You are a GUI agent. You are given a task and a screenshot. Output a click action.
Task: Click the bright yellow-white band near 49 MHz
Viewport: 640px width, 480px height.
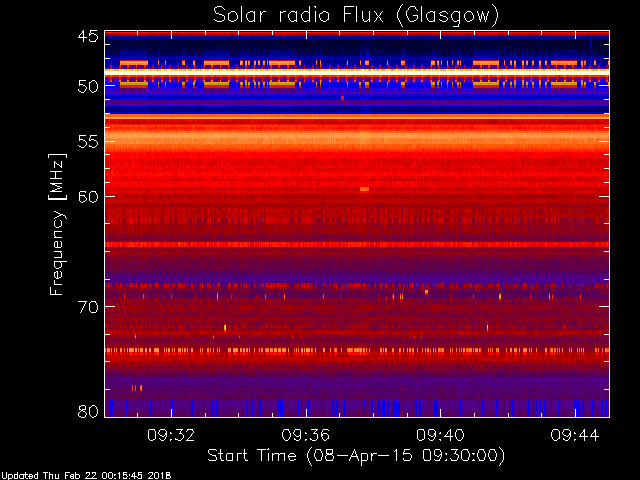(x=357, y=72)
